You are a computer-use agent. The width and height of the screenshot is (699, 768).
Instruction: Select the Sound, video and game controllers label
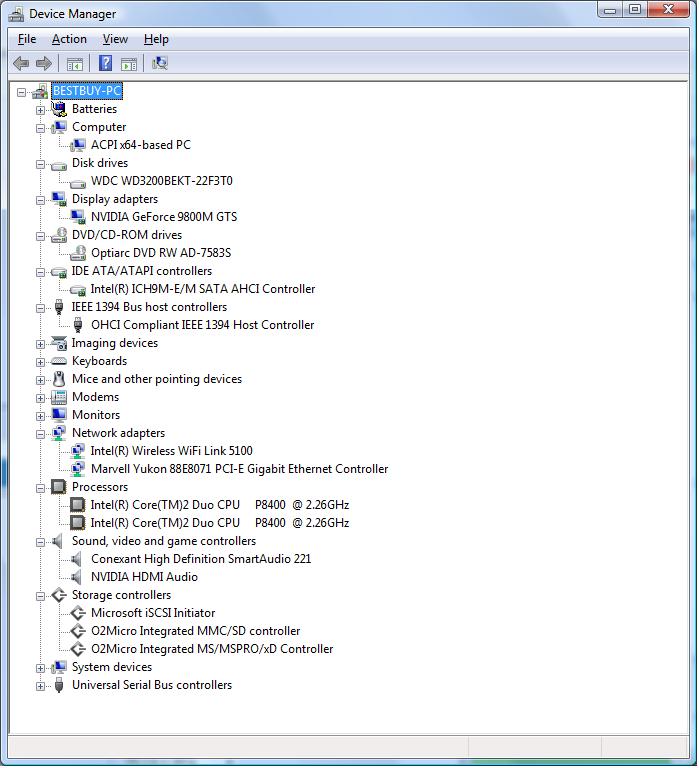coord(164,541)
